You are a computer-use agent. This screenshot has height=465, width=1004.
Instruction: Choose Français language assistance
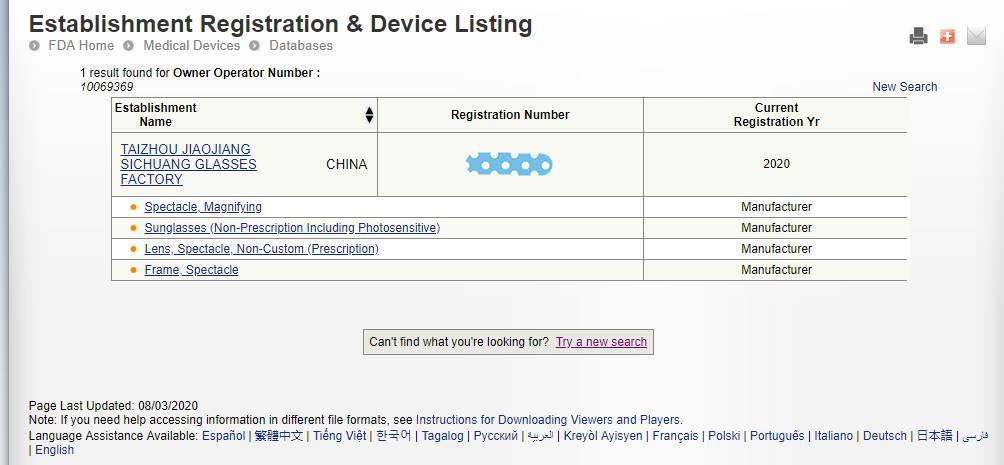(675, 436)
